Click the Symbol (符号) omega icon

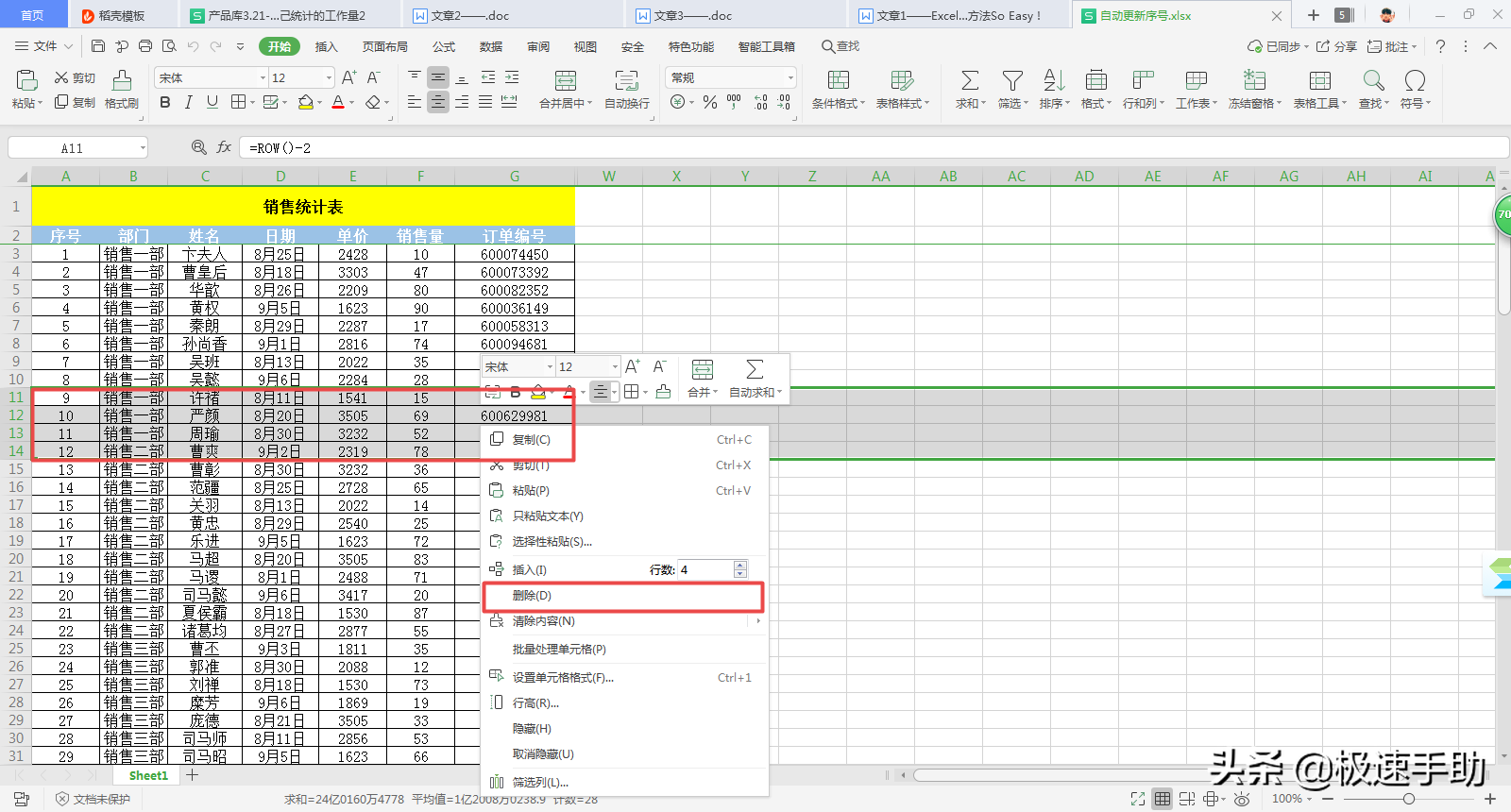click(x=1415, y=80)
